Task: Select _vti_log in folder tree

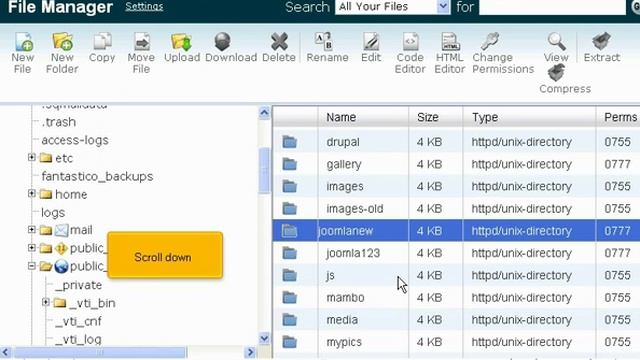Action: [x=78, y=339]
